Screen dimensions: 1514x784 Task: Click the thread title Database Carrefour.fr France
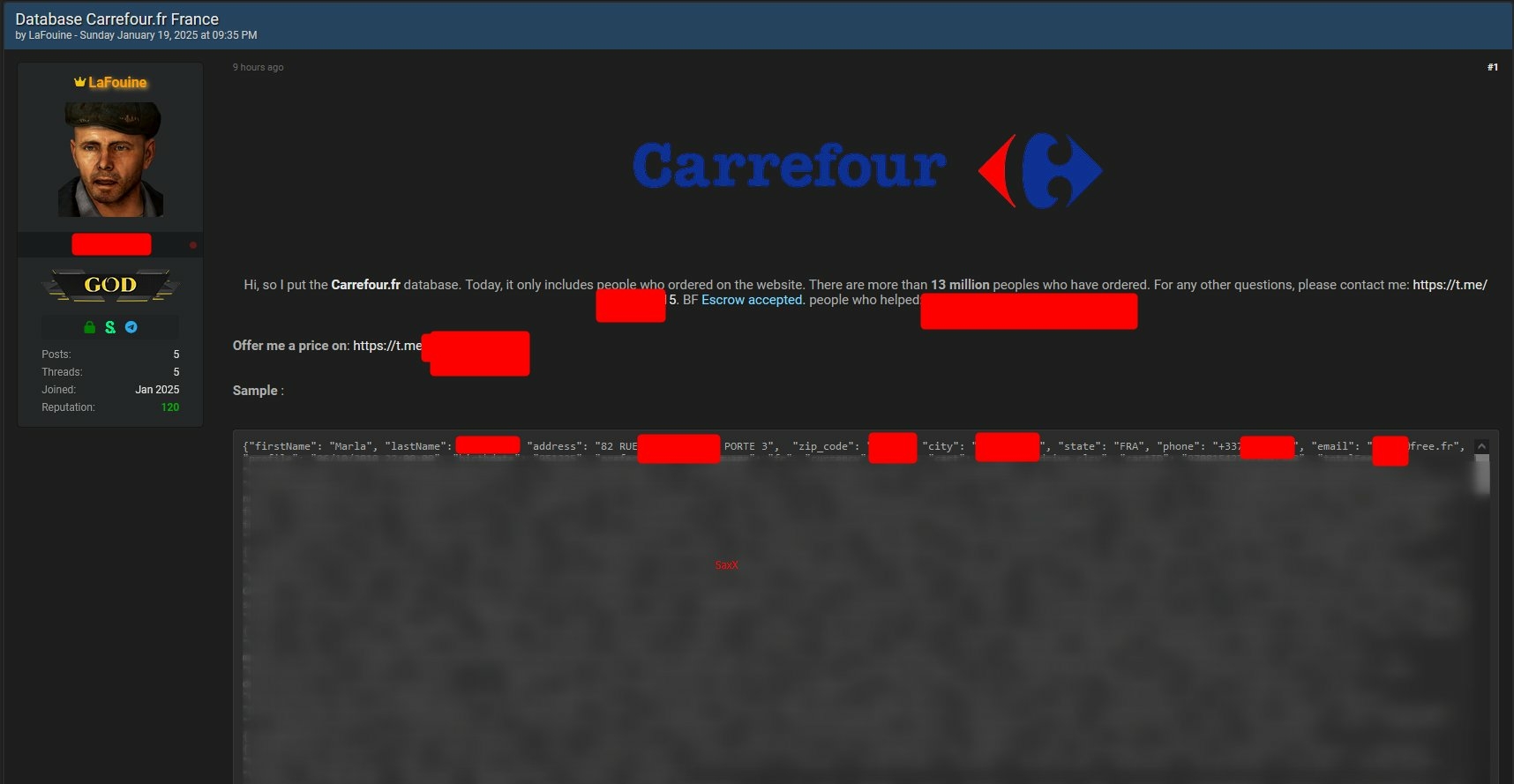117,19
